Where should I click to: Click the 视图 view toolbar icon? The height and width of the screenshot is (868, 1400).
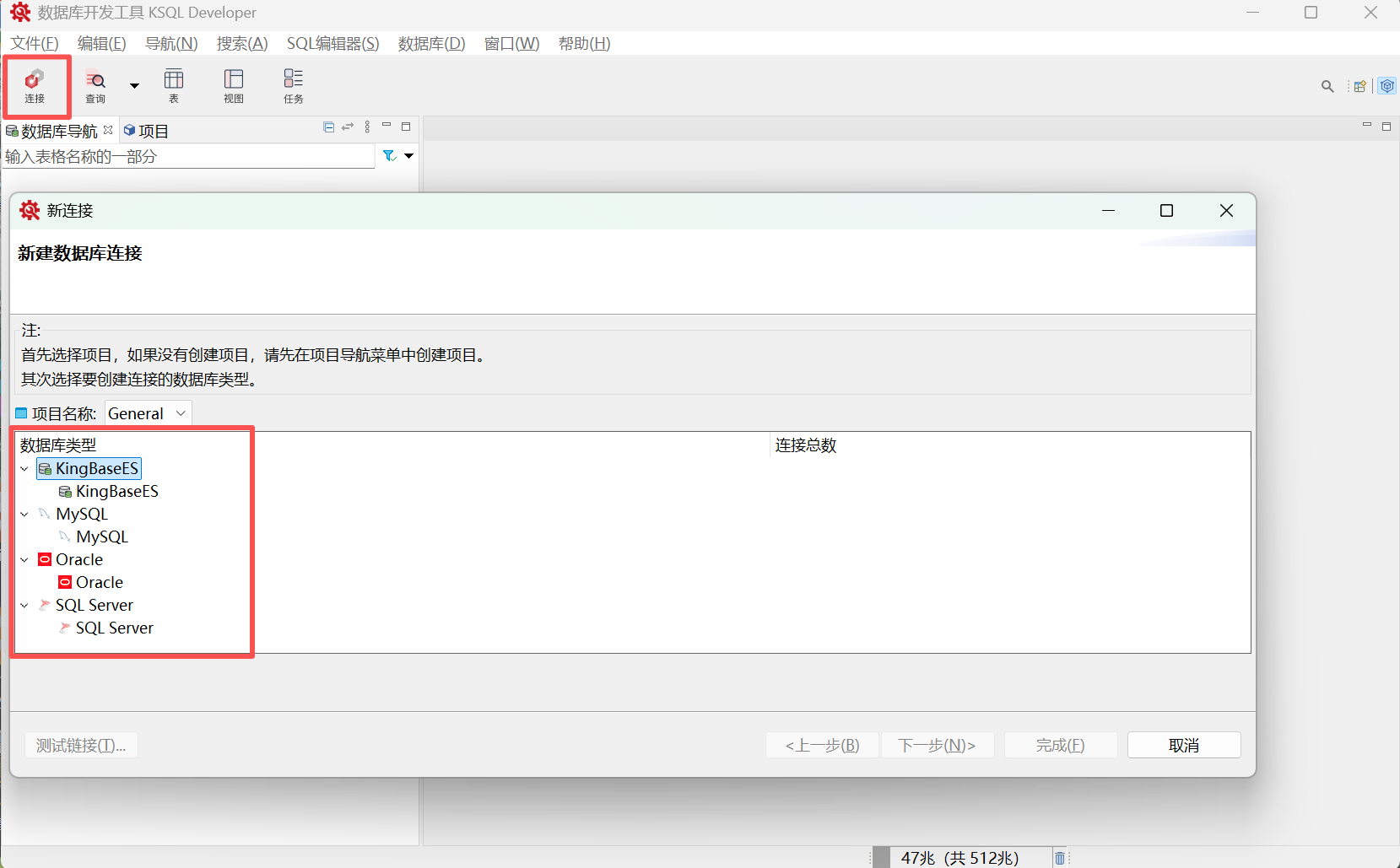[234, 86]
